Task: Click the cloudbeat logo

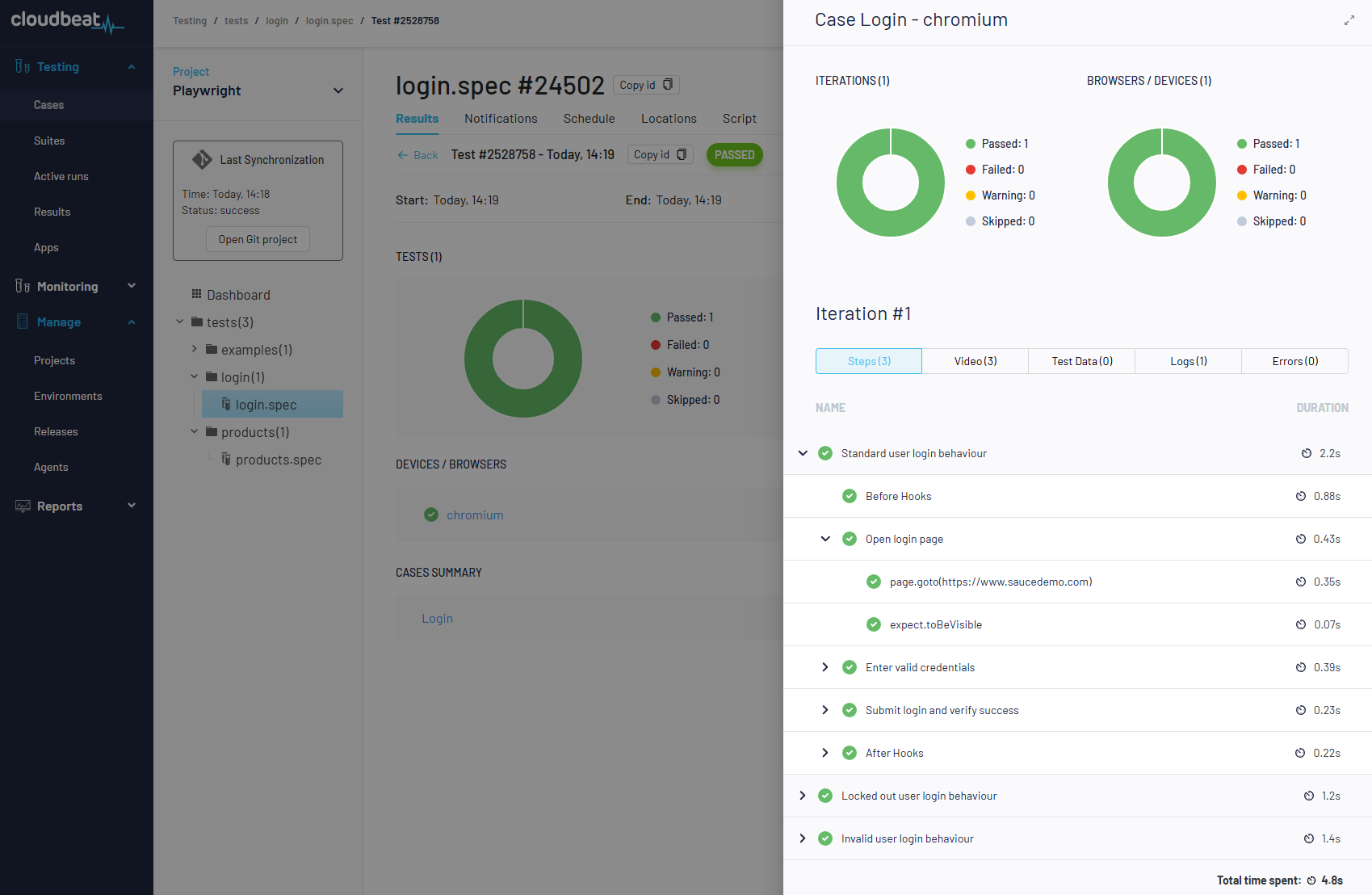Action: (x=67, y=21)
